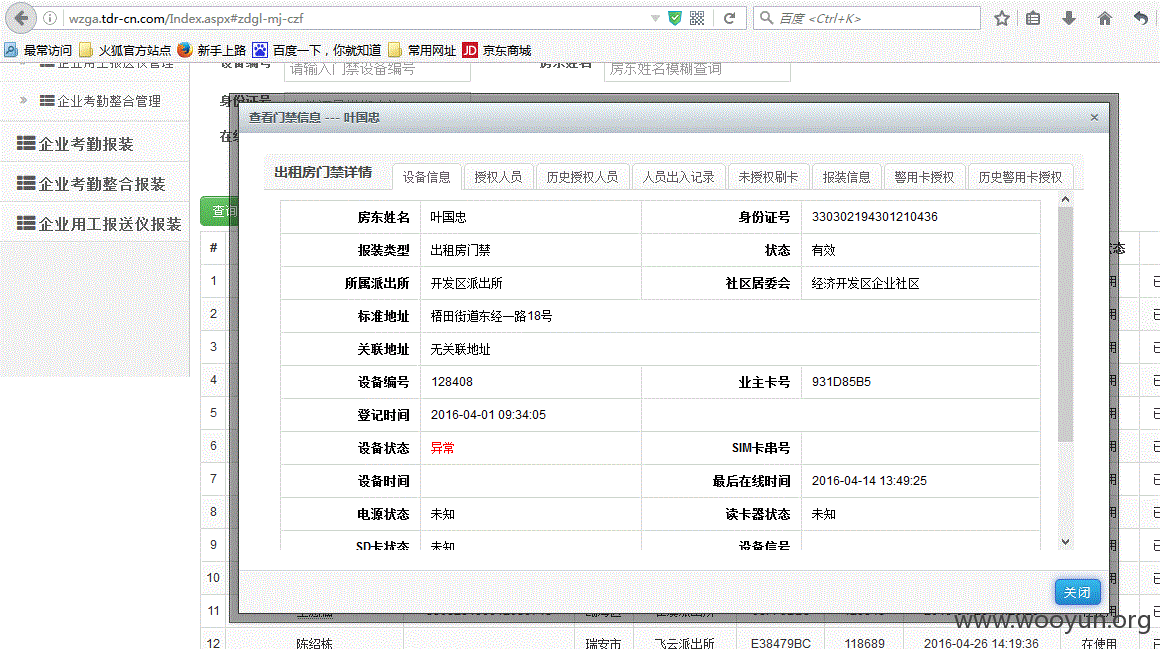Screen dimensions: 1160x649
Task: Select 经济开发区企业社区 value
Action: [x=866, y=283]
